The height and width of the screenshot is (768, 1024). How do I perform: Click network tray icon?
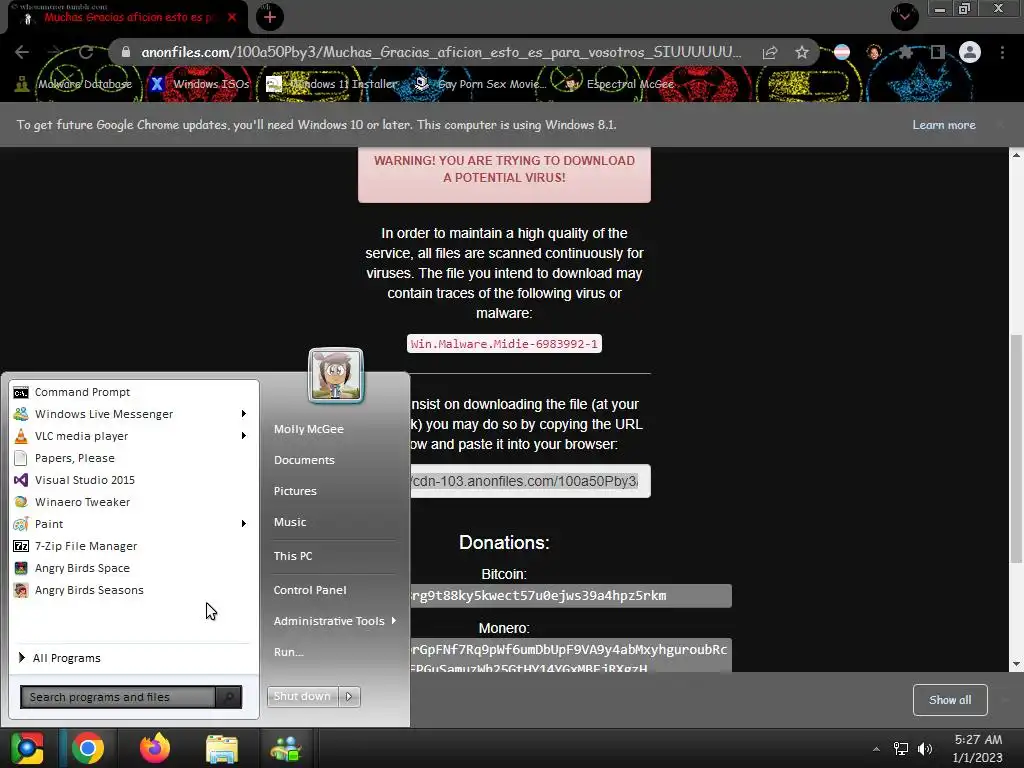901,749
